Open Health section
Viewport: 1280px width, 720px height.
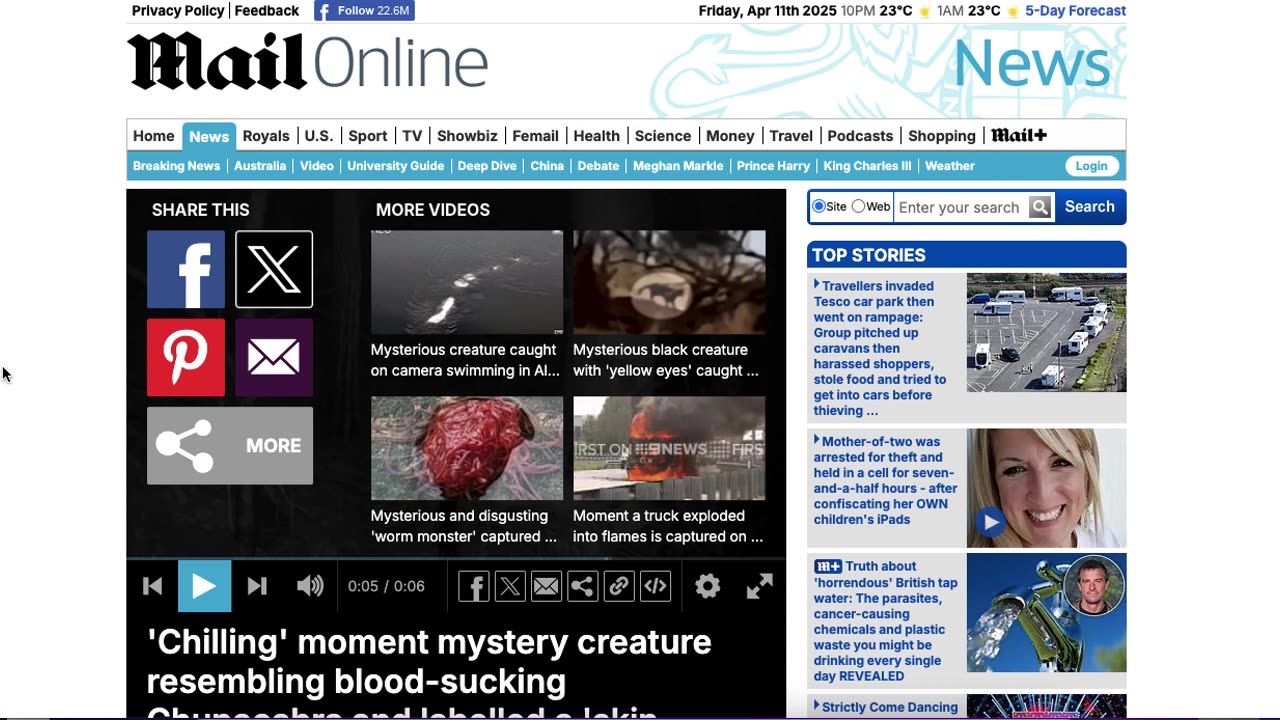click(x=597, y=136)
